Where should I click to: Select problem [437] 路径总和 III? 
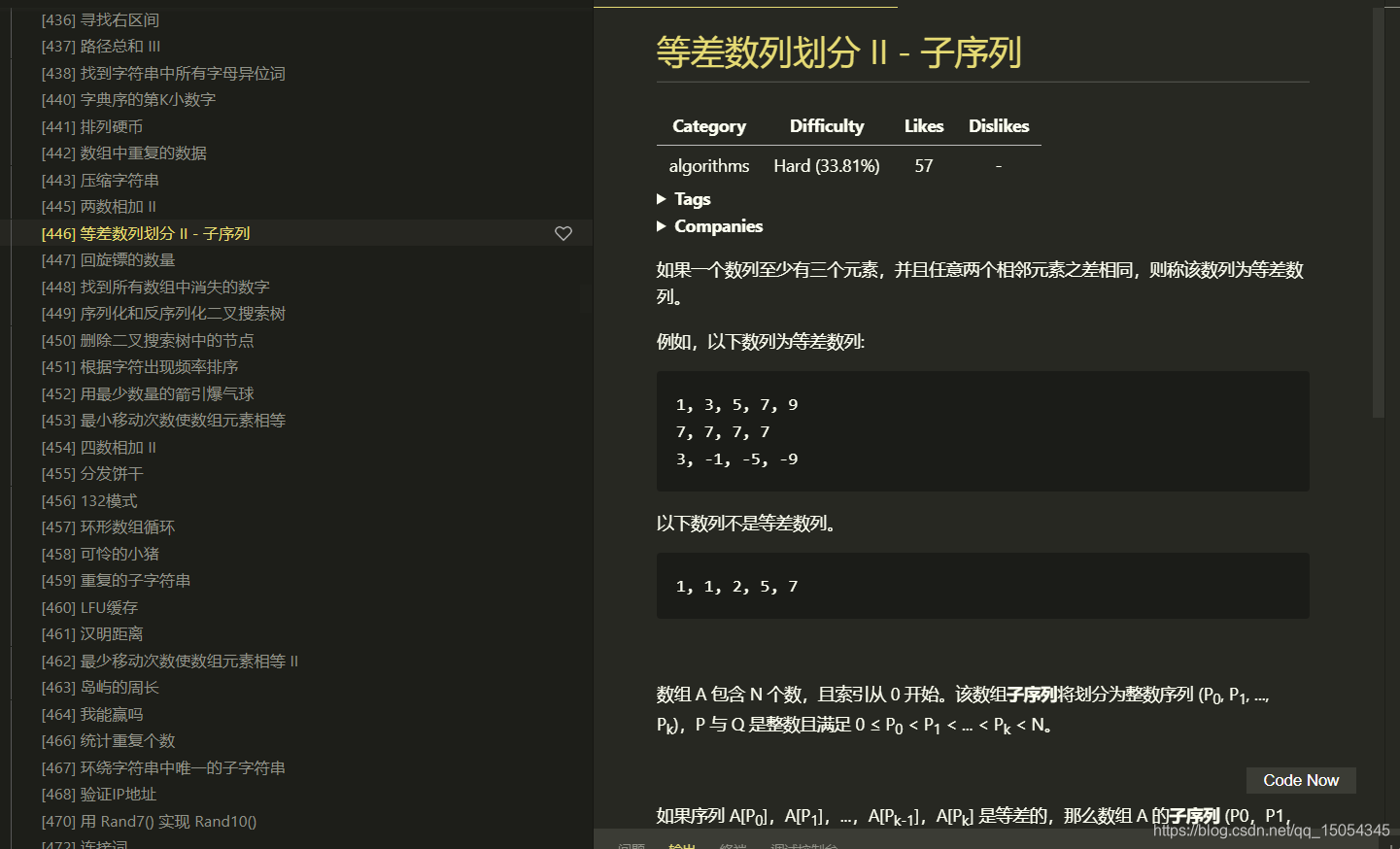[x=99, y=46]
